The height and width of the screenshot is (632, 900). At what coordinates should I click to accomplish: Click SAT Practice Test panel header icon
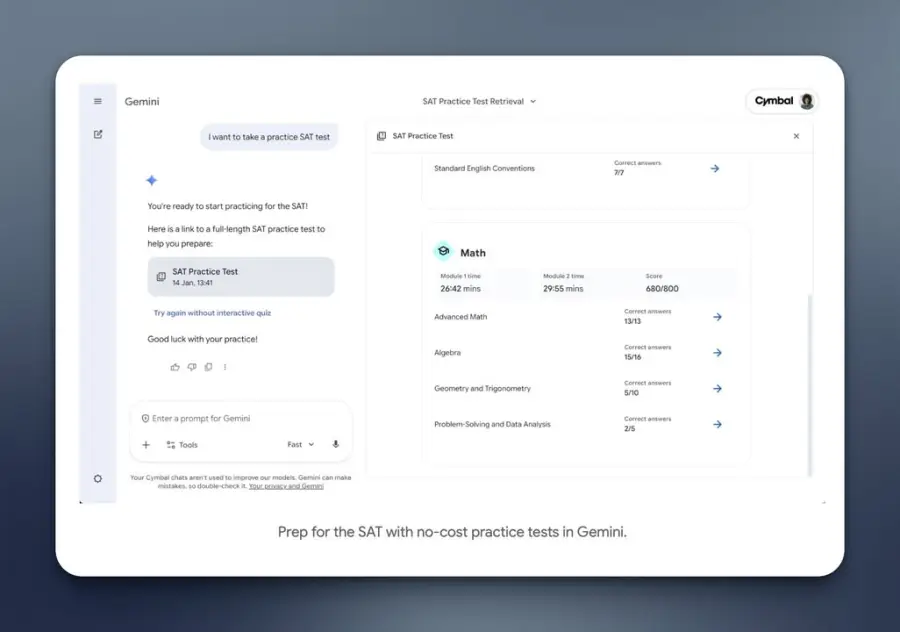pos(381,136)
